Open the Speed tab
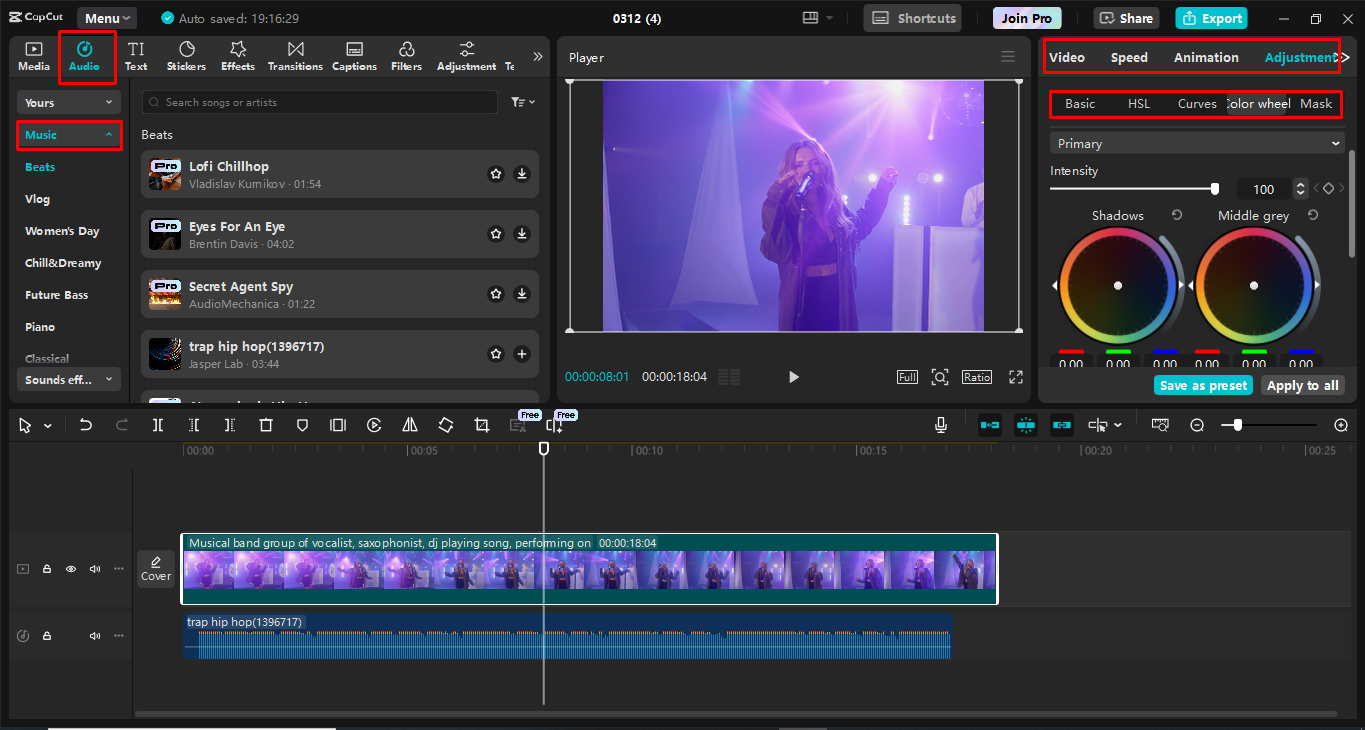This screenshot has height=730, width=1365. [x=1129, y=58]
